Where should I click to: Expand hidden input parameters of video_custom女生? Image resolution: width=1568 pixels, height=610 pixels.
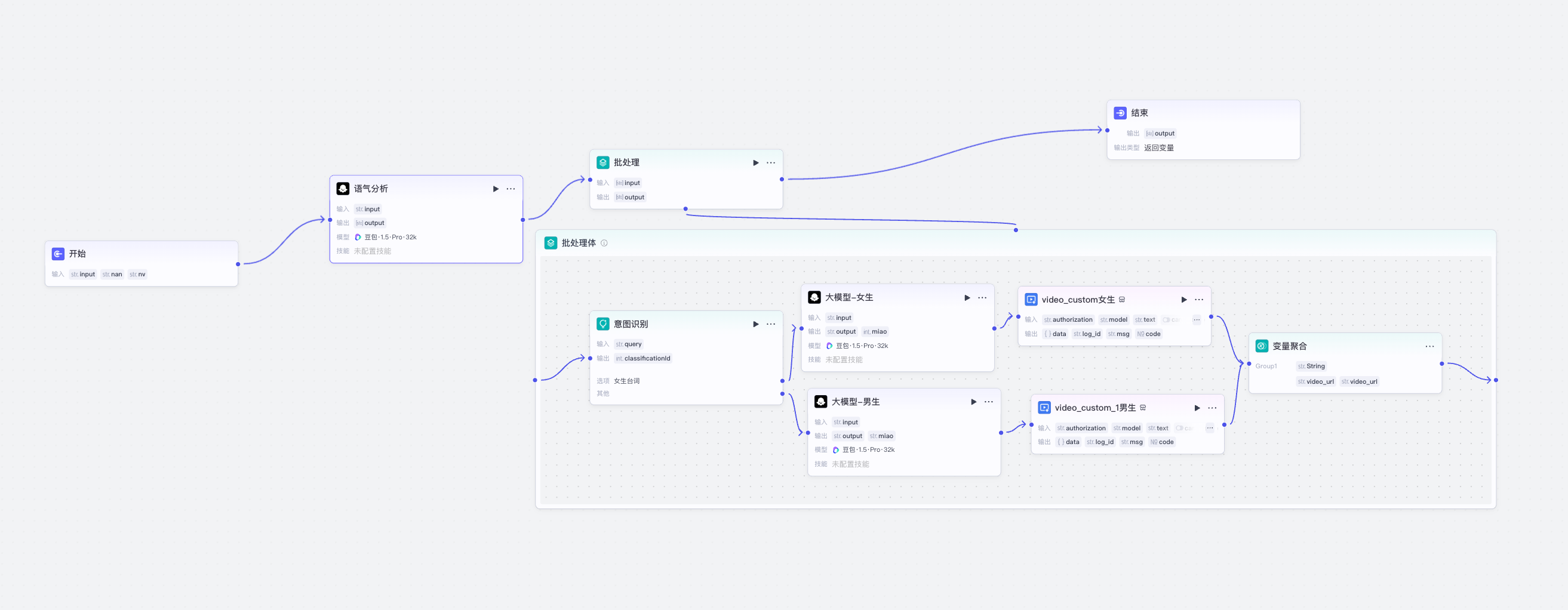point(1196,320)
